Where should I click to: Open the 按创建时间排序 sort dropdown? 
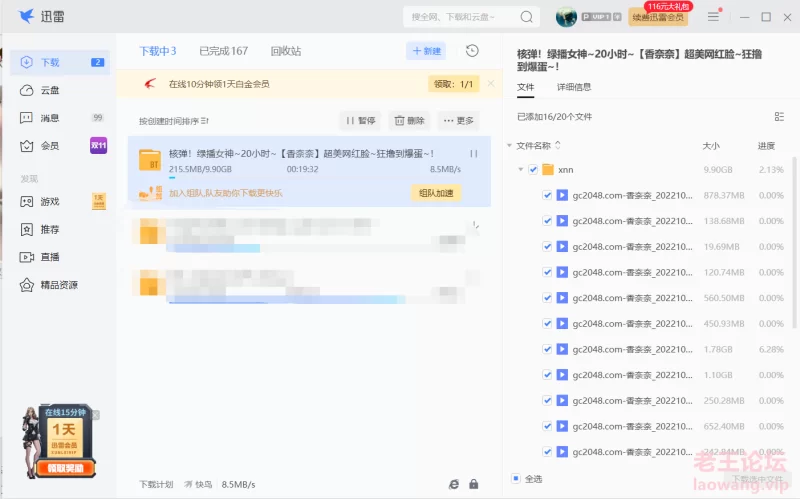pos(174,121)
